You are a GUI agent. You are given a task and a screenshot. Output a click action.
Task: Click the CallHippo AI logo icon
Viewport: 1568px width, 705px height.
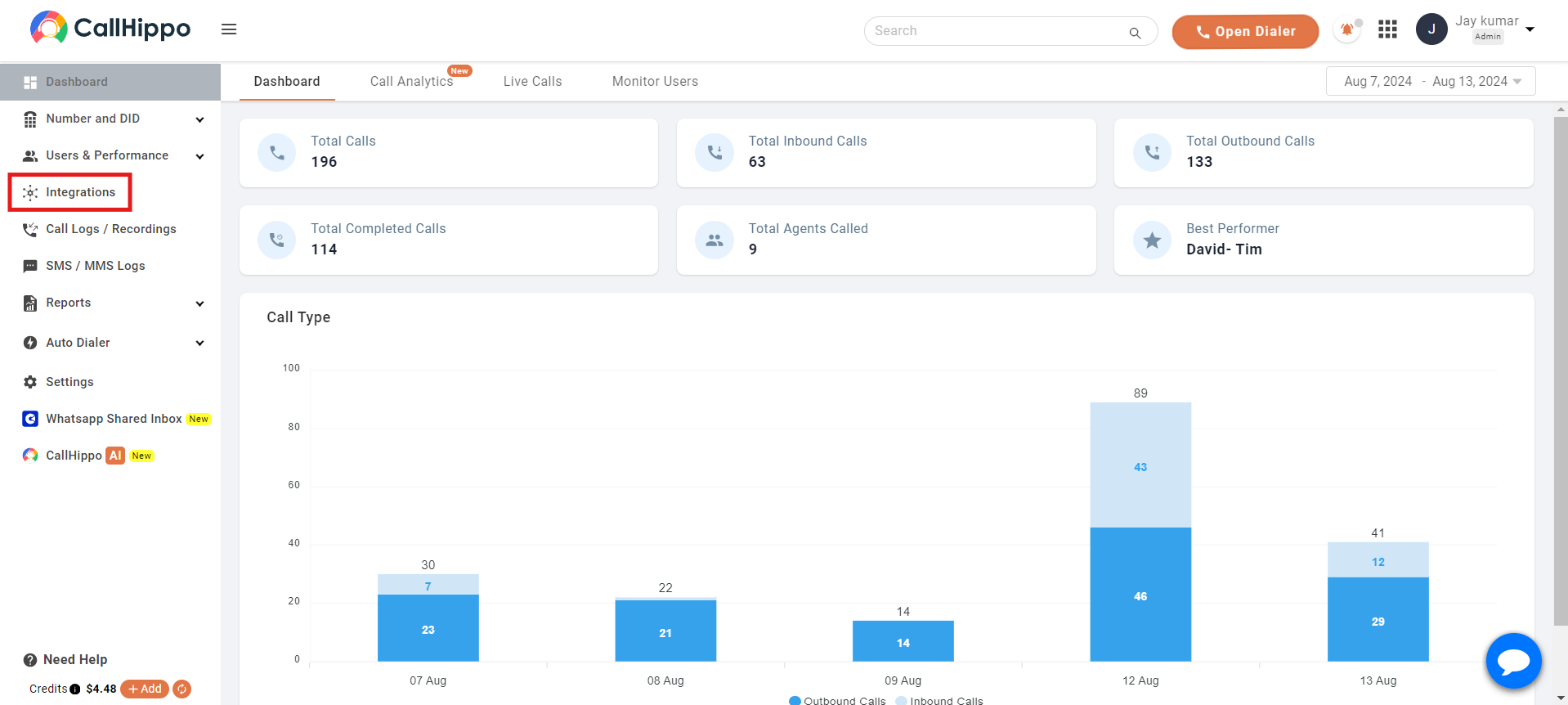click(30, 456)
